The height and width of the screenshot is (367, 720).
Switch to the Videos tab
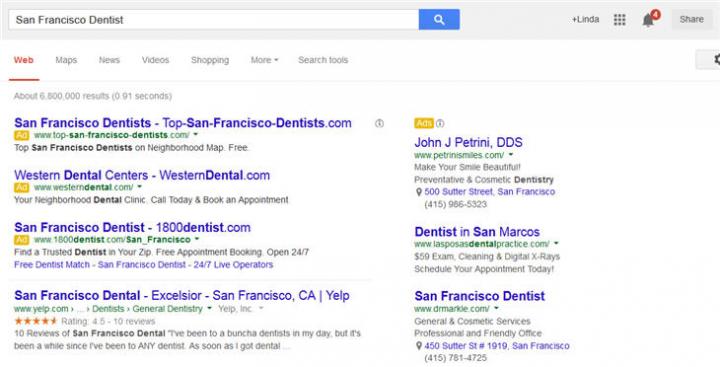(155, 60)
